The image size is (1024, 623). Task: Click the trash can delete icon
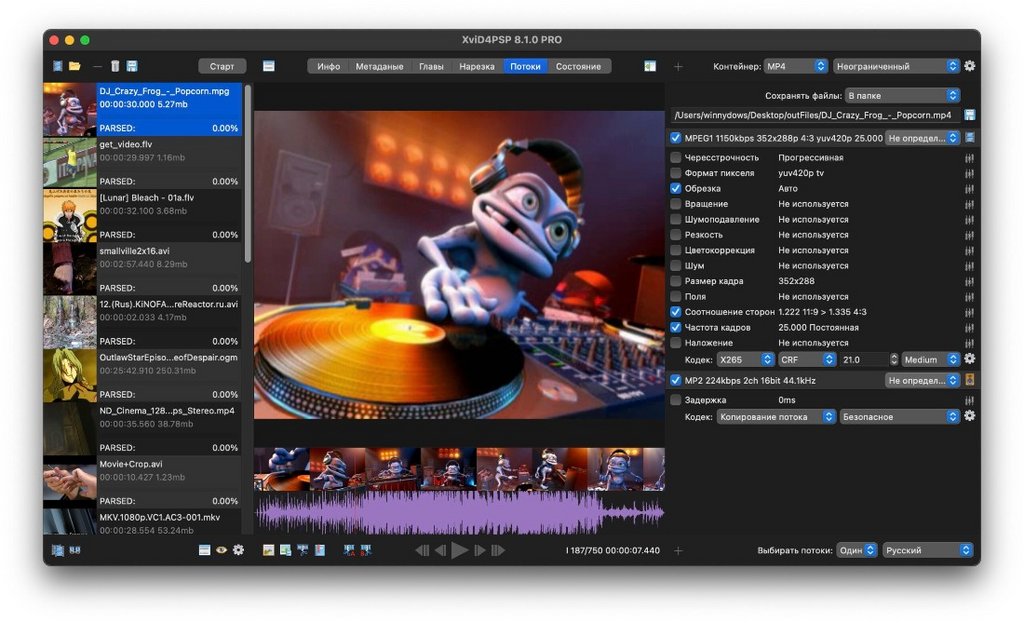point(115,66)
